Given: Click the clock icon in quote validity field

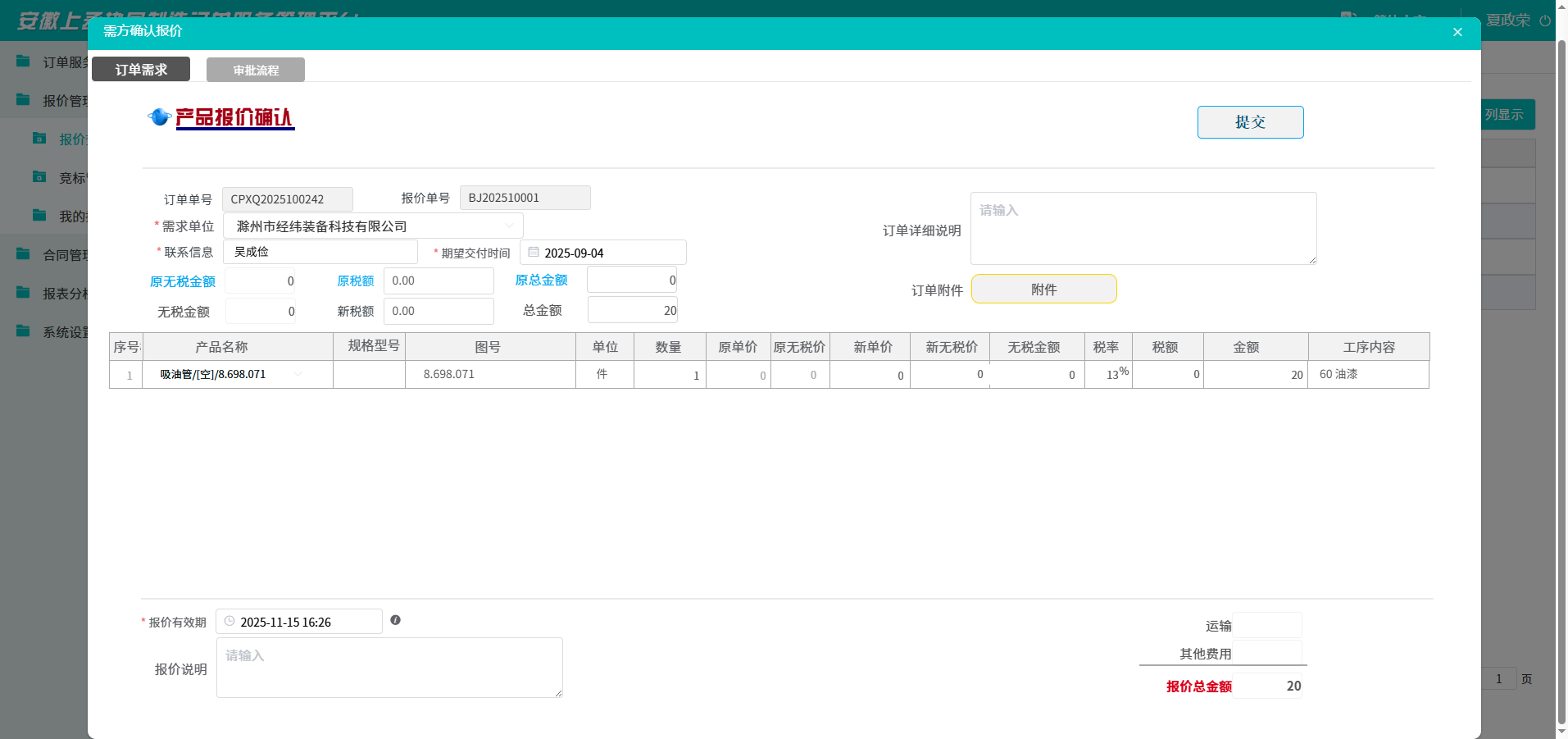Looking at the screenshot, I should point(230,622).
